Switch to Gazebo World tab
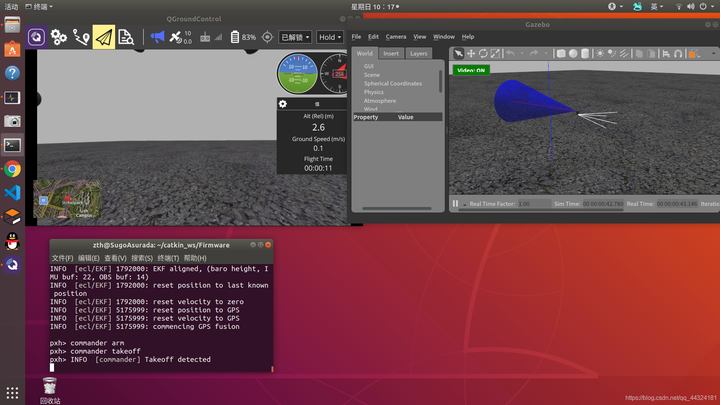720x405 pixels. (365, 53)
